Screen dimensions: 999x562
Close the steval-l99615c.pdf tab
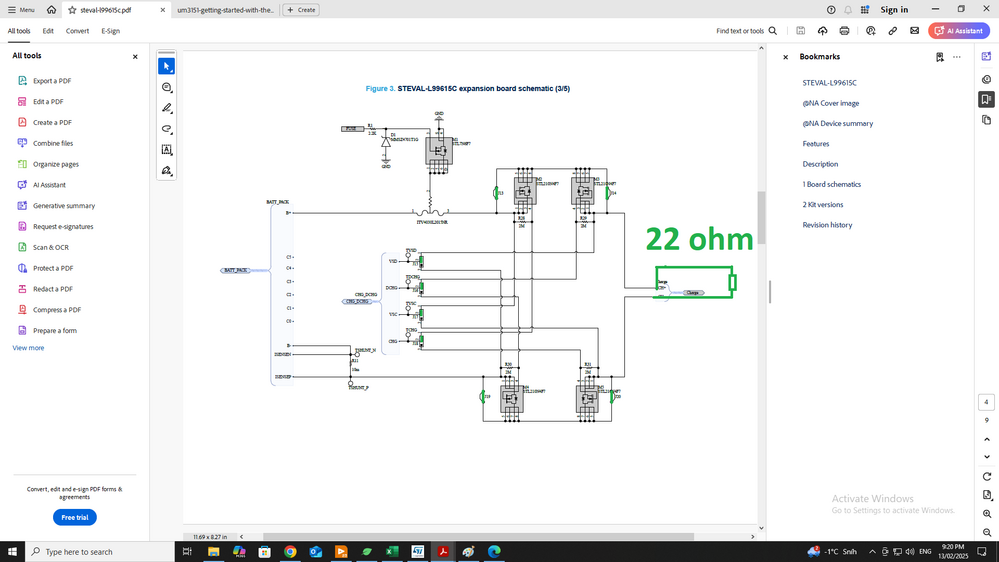pyautogui.click(x=162, y=10)
